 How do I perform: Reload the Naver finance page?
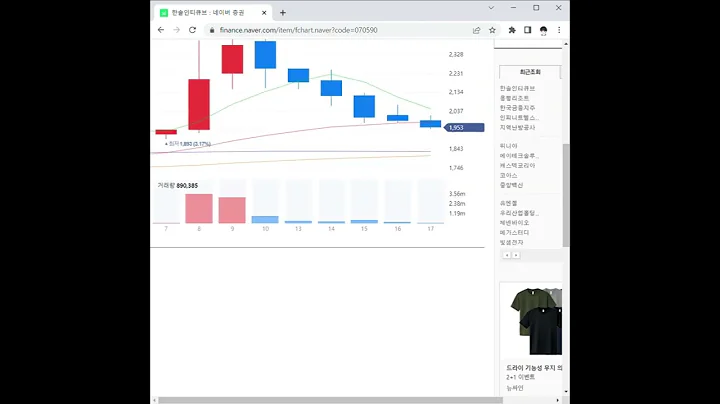[192, 30]
